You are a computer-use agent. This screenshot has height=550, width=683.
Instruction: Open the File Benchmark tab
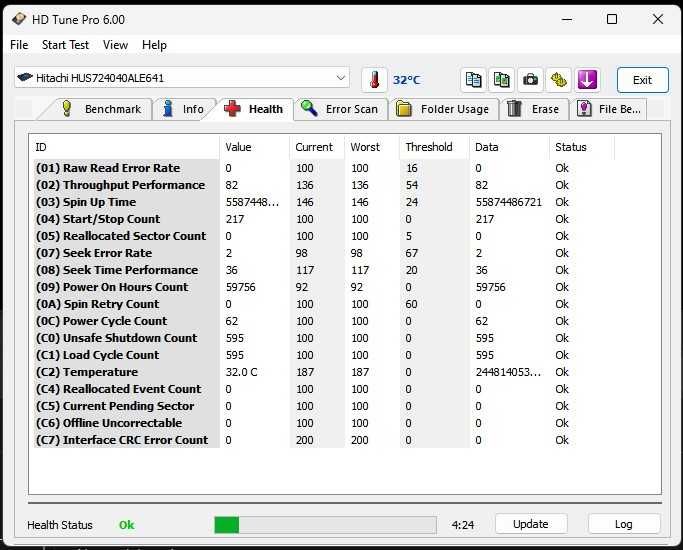pyautogui.click(x=608, y=109)
